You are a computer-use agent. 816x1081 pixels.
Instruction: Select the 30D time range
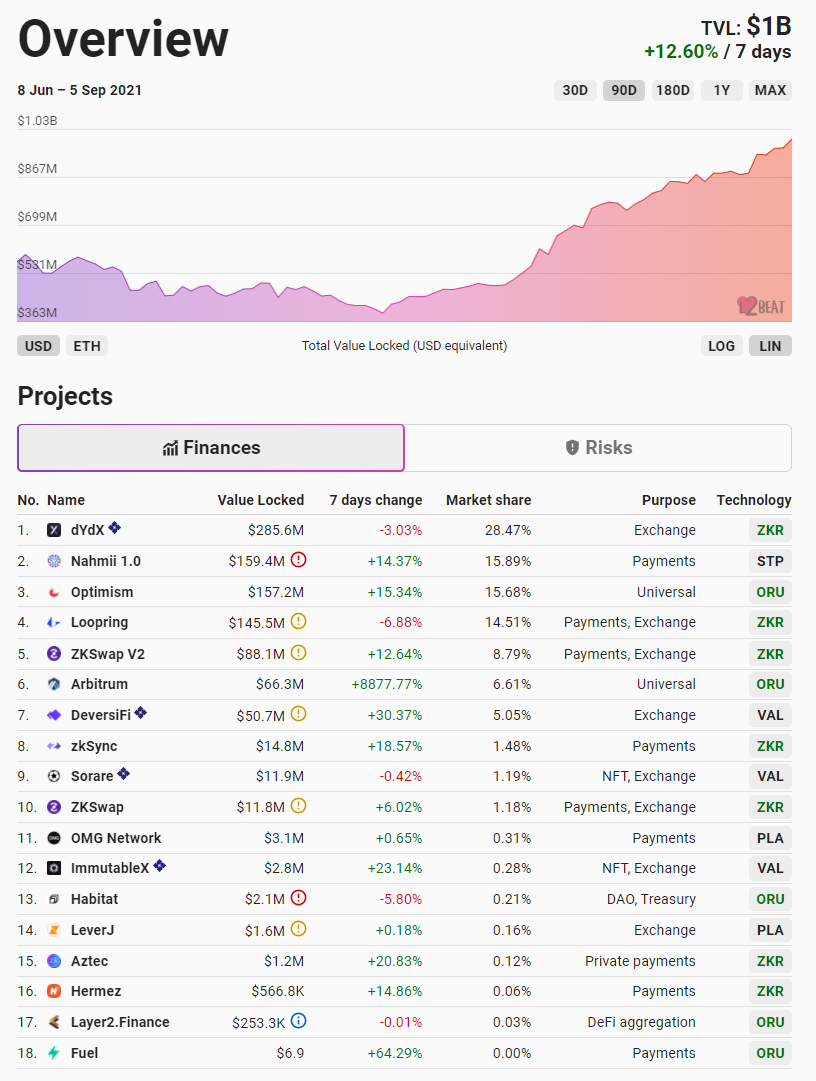(575, 90)
